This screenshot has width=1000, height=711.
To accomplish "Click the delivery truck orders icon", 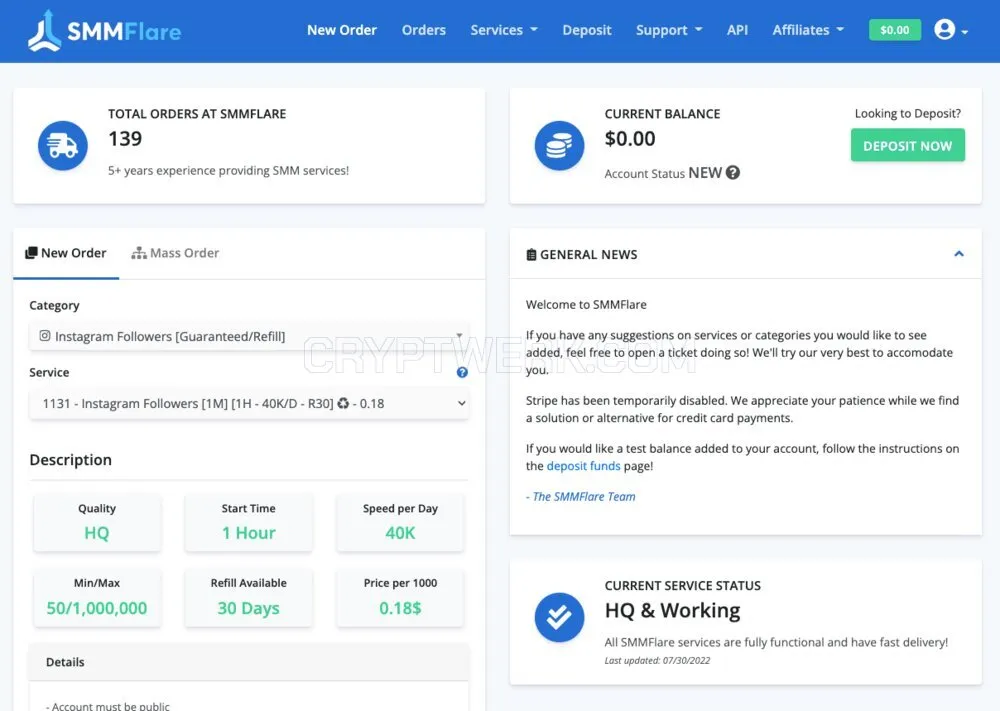I will pyautogui.click(x=62, y=145).
